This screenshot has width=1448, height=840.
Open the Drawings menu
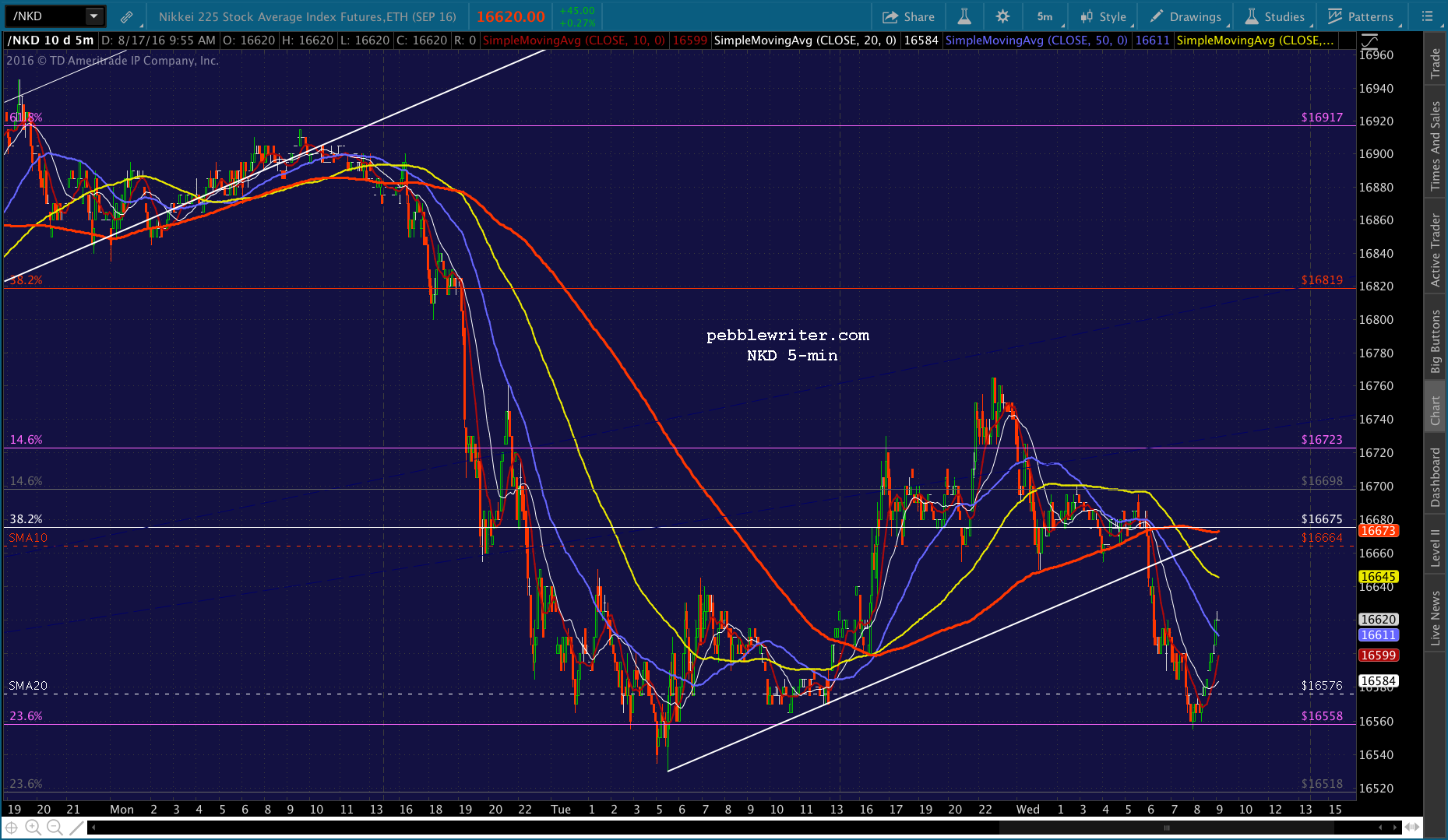point(1186,16)
